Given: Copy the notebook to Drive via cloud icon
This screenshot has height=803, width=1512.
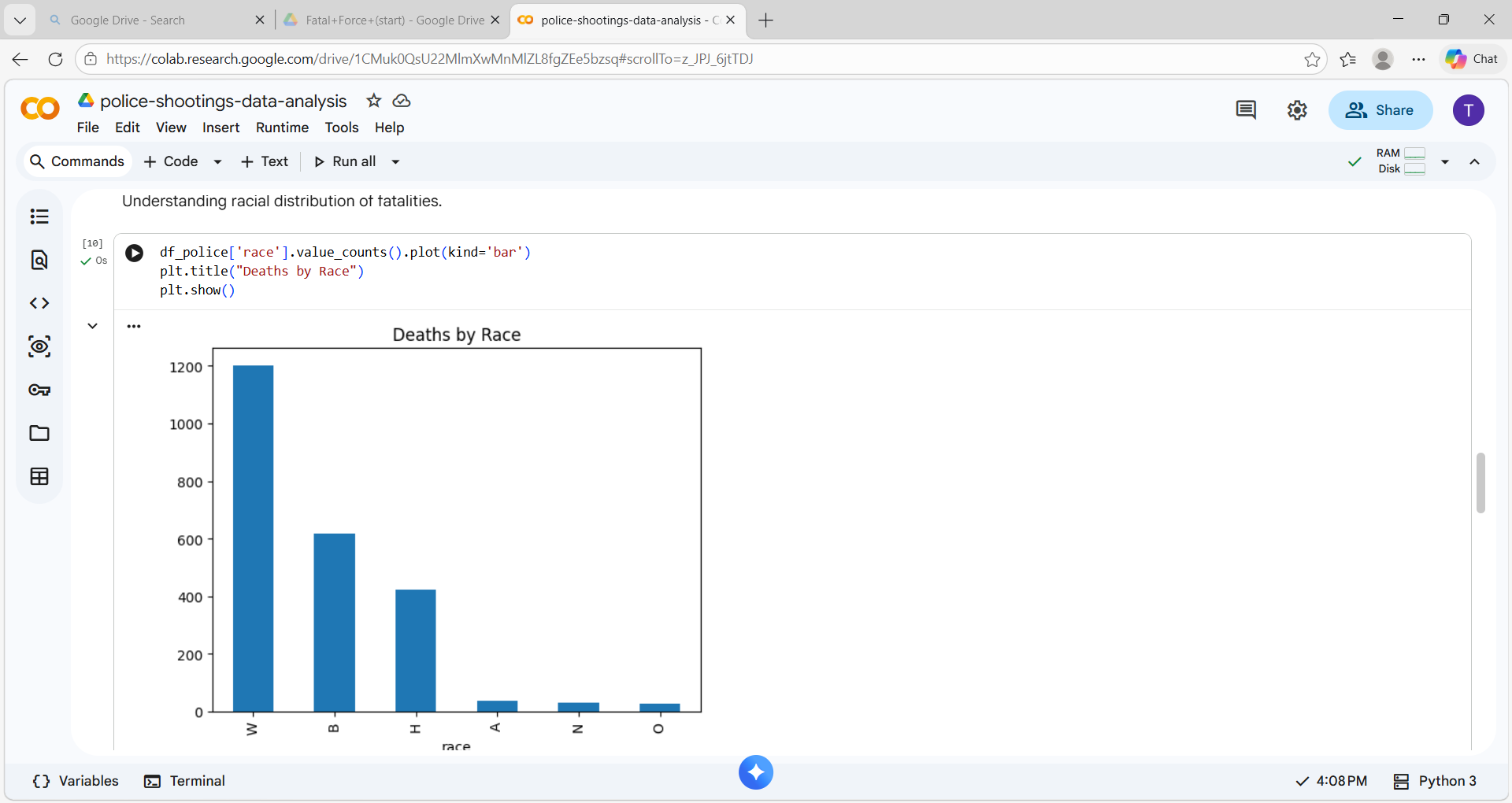Looking at the screenshot, I should pyautogui.click(x=402, y=101).
